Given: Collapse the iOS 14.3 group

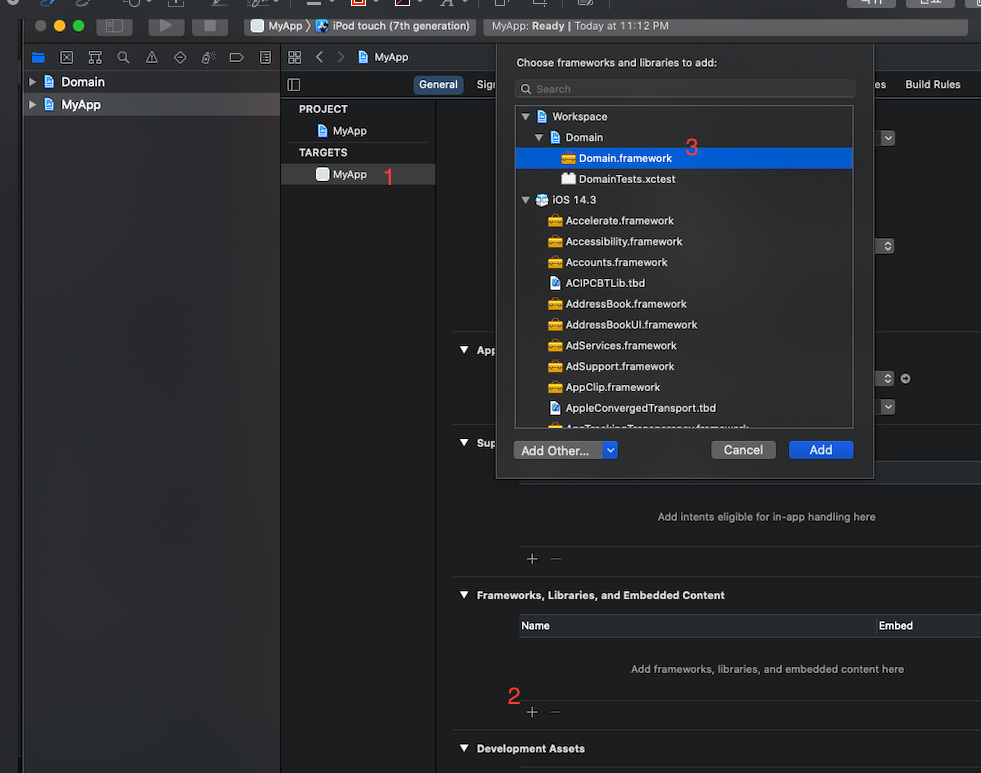Looking at the screenshot, I should pos(526,200).
